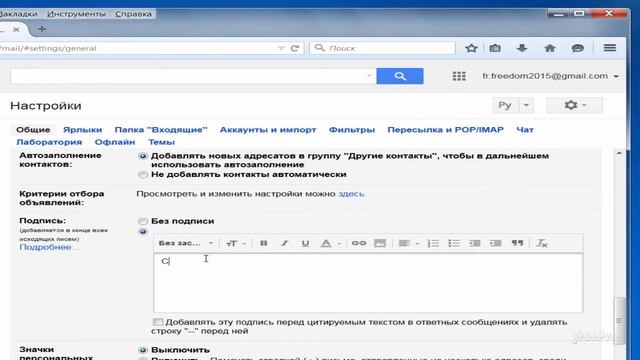Insert an image in the signature
Image resolution: width=640 pixels, height=360 pixels.
coord(380,243)
